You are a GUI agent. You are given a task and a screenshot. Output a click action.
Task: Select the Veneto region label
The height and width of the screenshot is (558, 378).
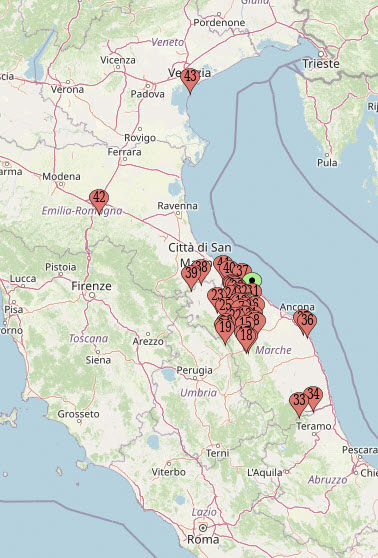coord(167,42)
